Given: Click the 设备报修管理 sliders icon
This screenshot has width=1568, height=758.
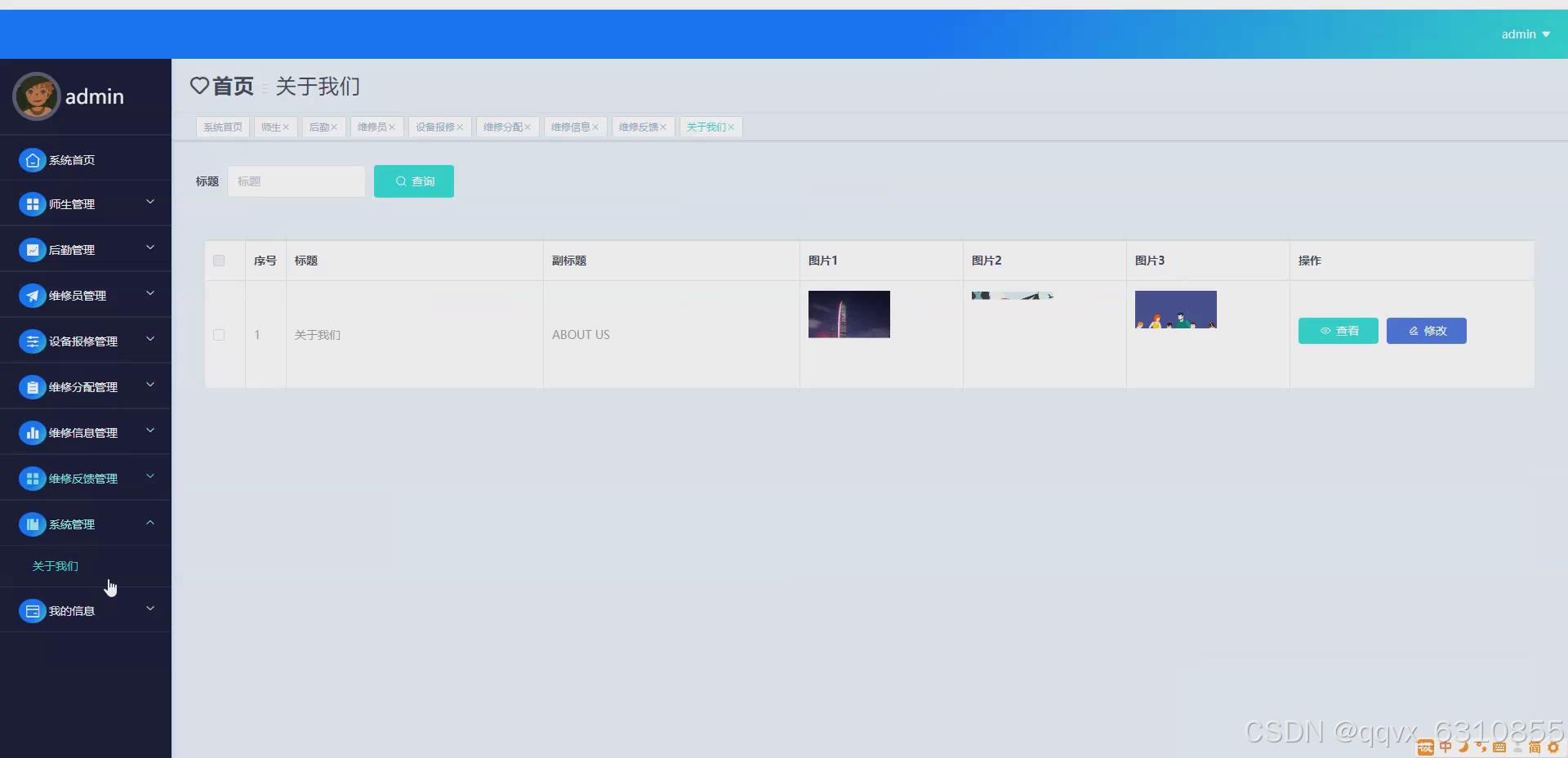Looking at the screenshot, I should 32,341.
